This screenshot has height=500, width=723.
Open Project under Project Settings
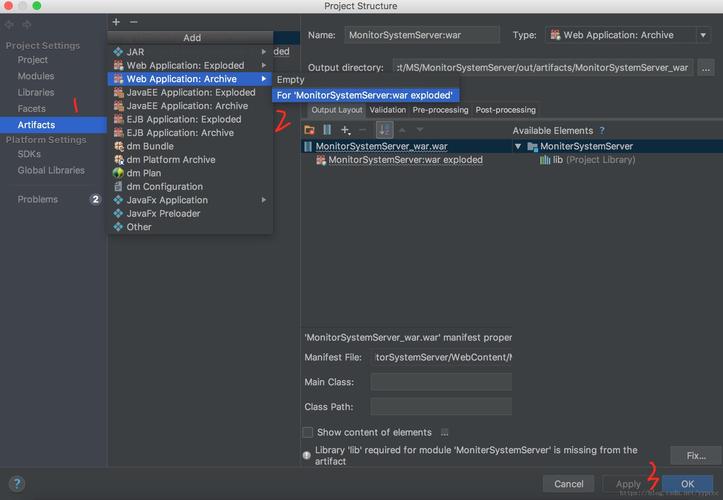click(32, 60)
